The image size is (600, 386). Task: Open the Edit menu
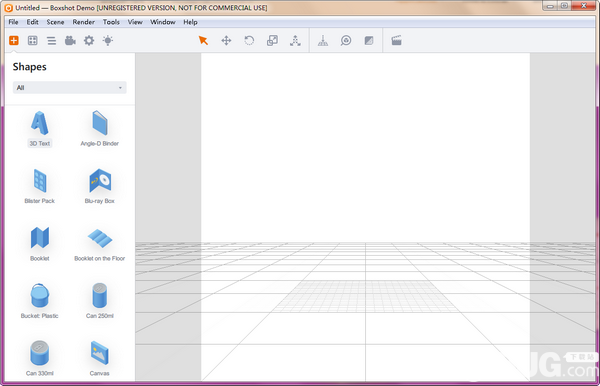(33, 22)
